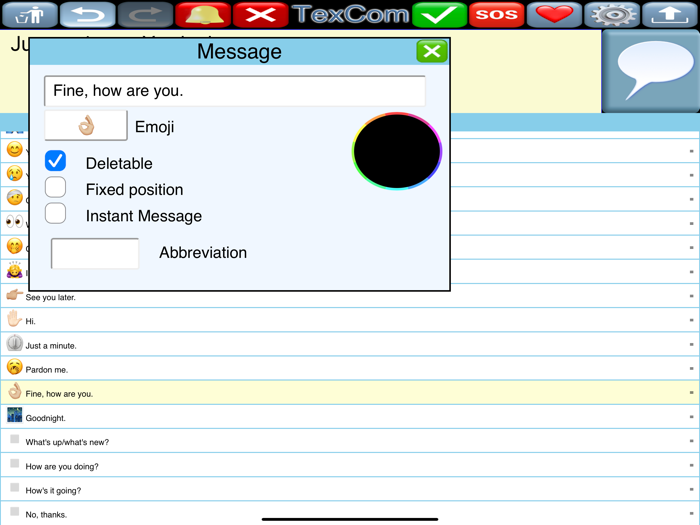The height and width of the screenshot is (525, 700).
Task: Tap the bandaged head emoji list icon
Action: [15, 197]
